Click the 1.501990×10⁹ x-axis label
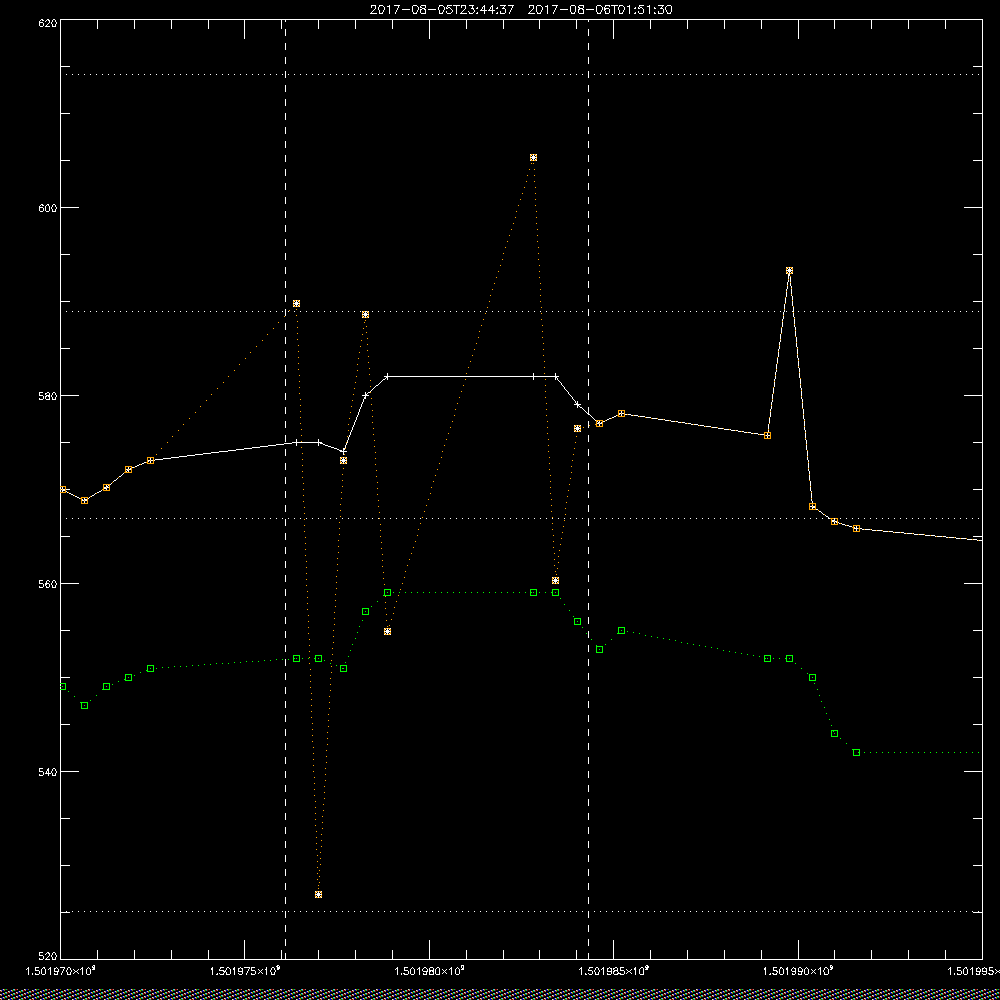Screen dimensions: 1000x1000 tap(798, 971)
